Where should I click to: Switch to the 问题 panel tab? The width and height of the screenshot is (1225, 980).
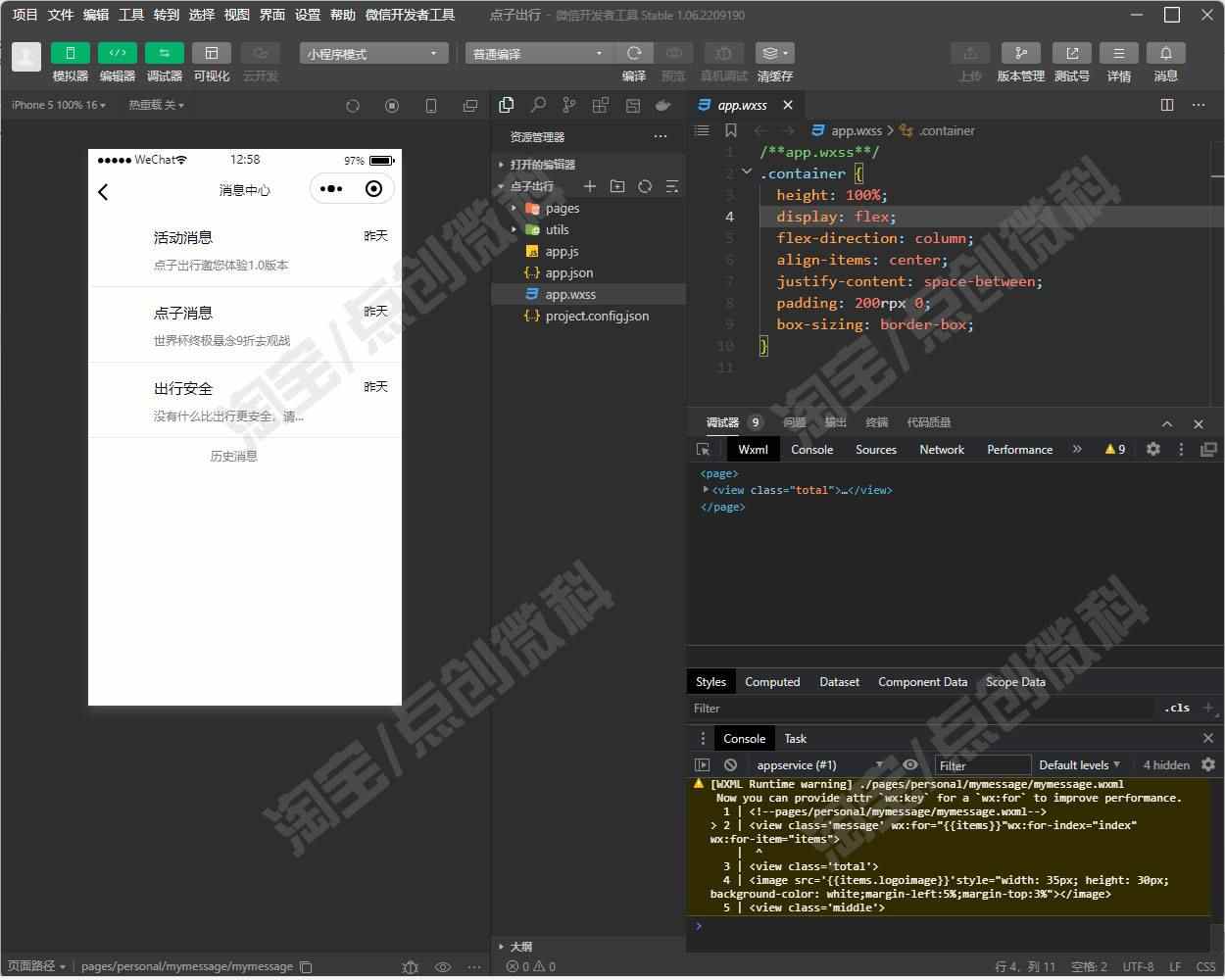coord(795,422)
